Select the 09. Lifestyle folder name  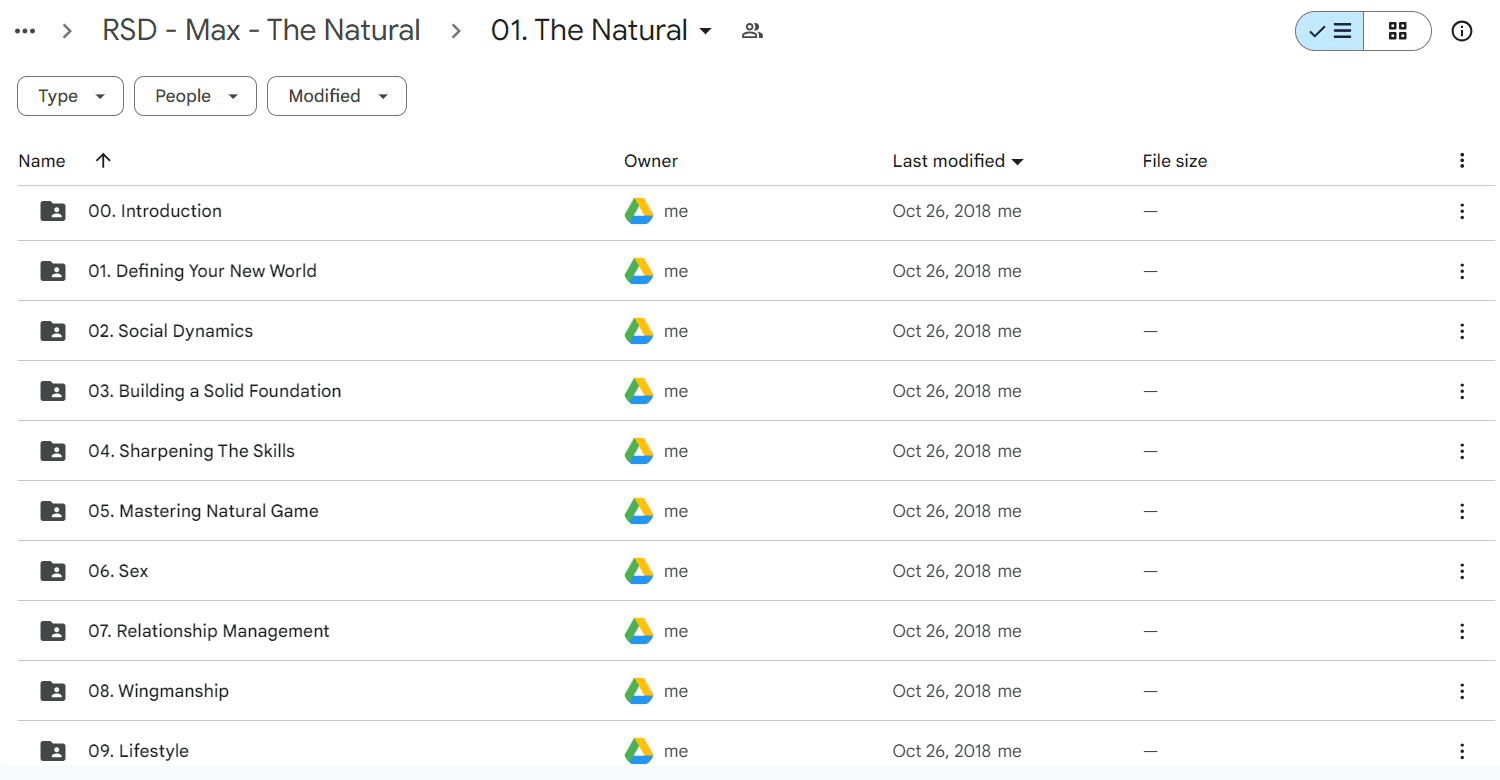point(138,751)
